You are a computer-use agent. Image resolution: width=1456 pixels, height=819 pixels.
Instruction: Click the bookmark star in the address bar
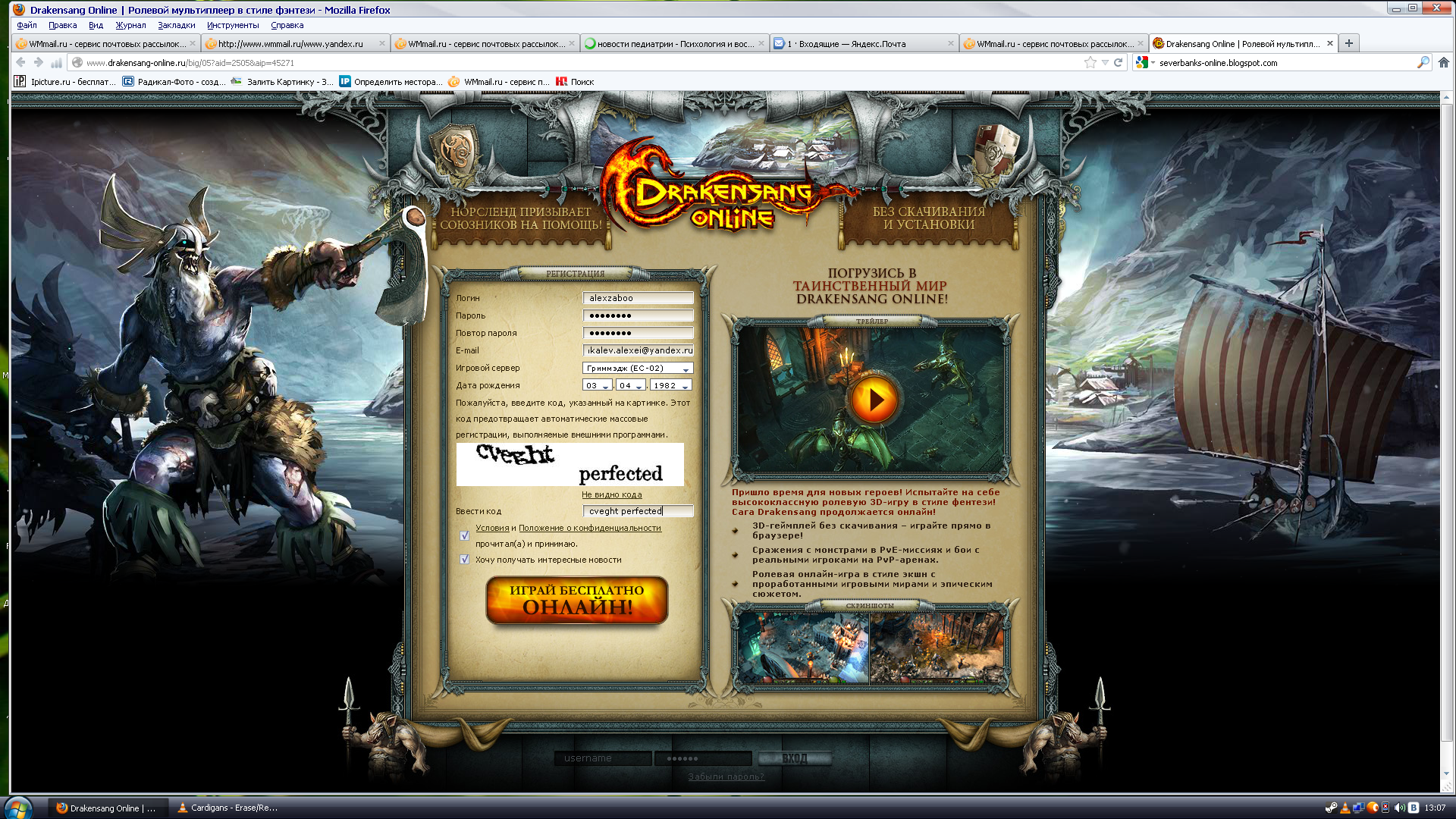point(1090,63)
